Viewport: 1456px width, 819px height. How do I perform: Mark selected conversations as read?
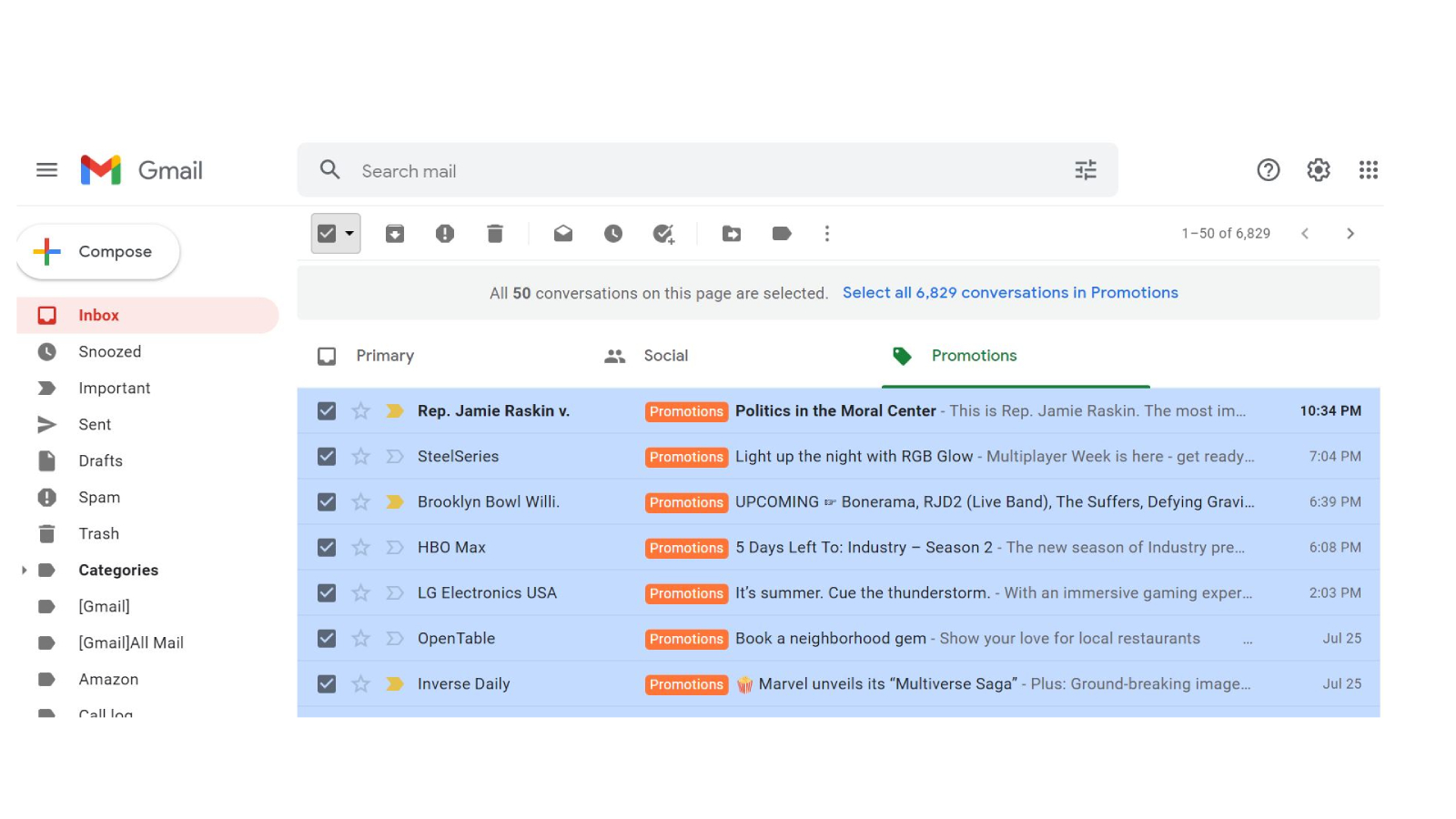[563, 234]
